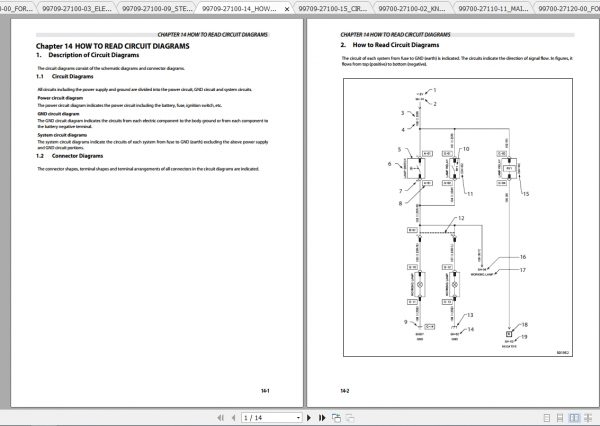Click '1. Description of Circuit Diagrams' heading
The height and width of the screenshot is (426, 600).
(87, 55)
